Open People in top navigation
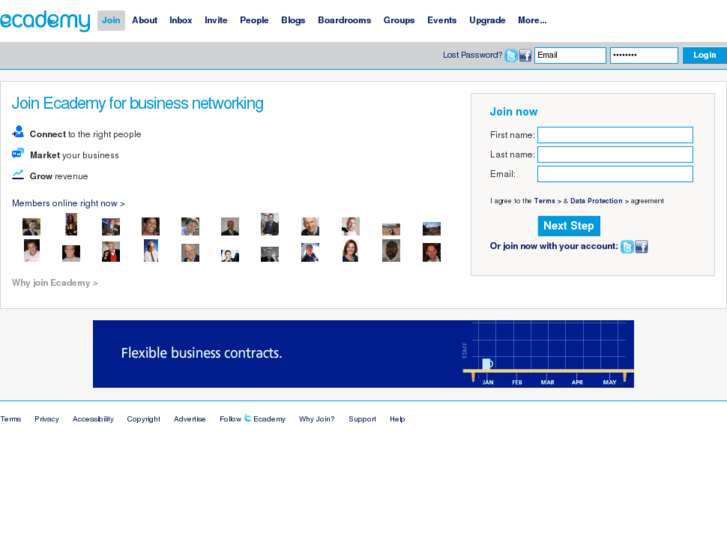Screen dimensions: 727x545 tap(254, 20)
